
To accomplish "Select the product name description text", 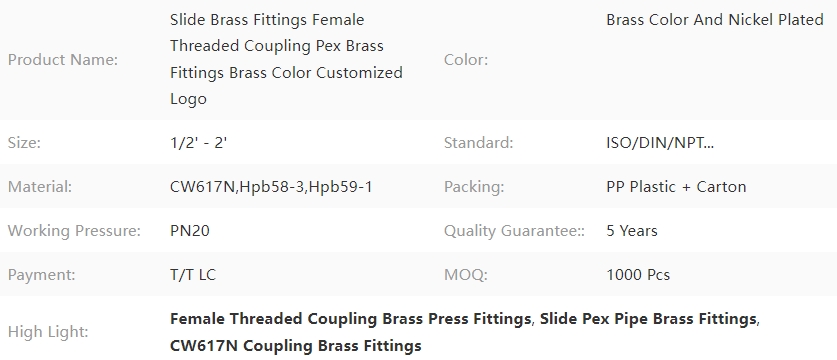I will 287,59.
